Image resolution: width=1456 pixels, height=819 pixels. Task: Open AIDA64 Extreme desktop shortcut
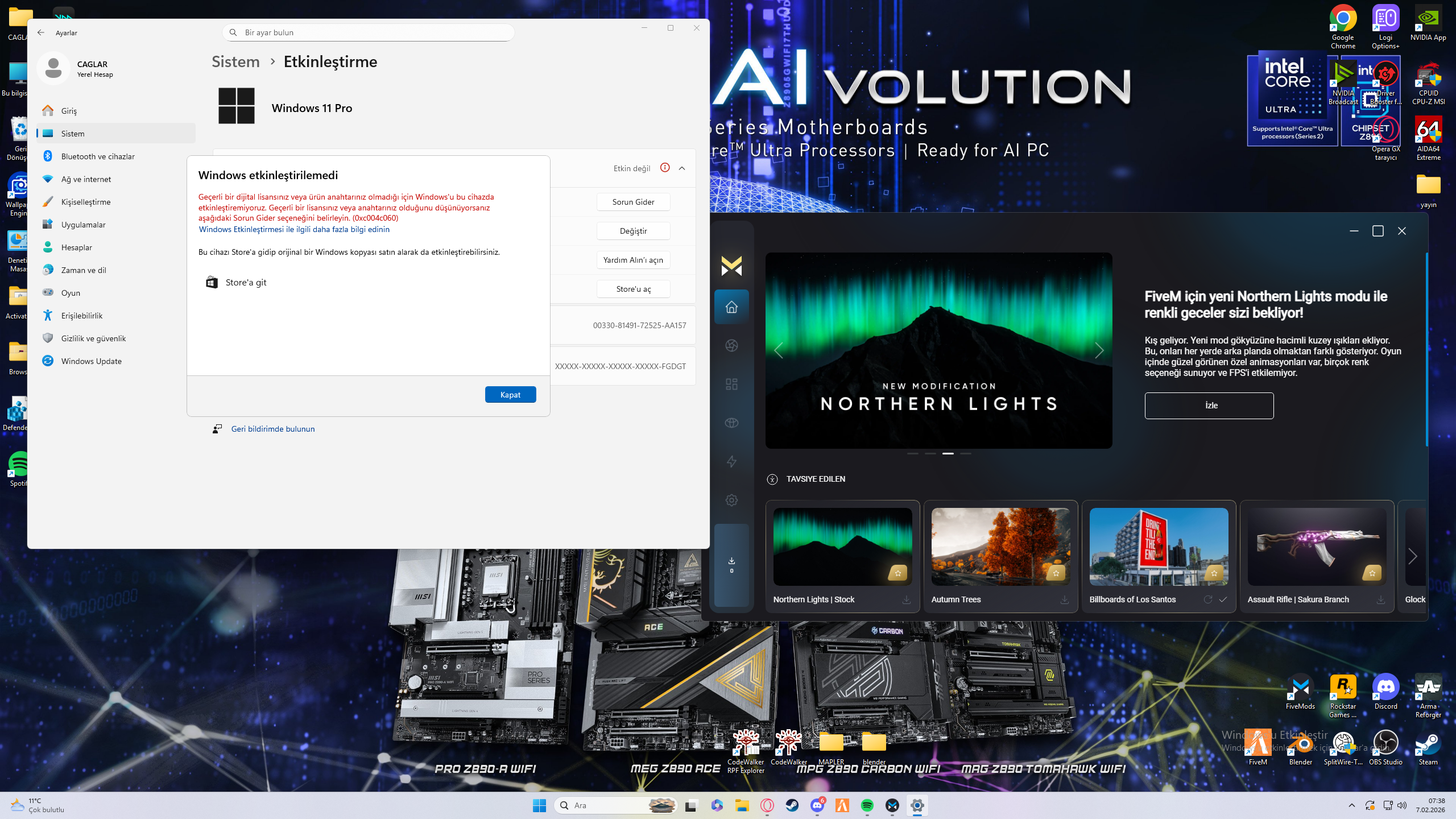tap(1428, 138)
